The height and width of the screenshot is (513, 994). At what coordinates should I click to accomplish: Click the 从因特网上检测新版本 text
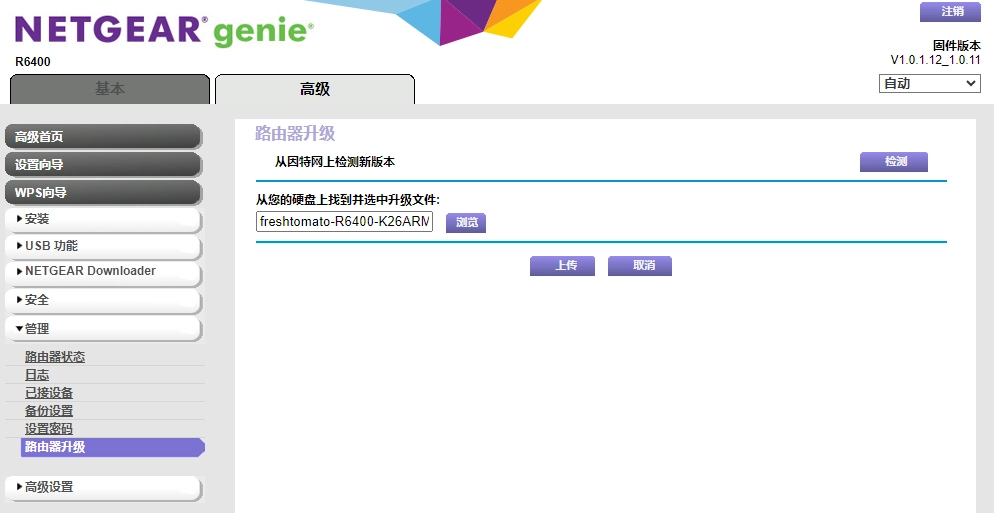point(335,162)
